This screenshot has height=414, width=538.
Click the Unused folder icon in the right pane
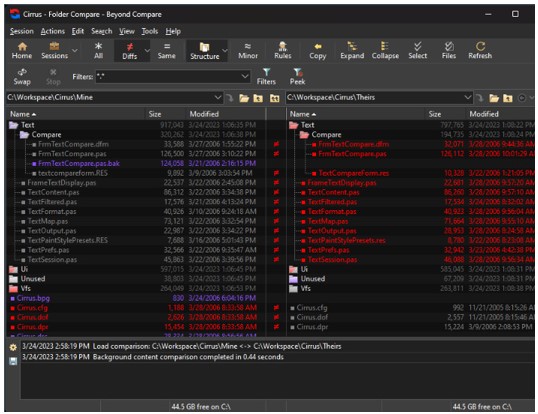pos(293,279)
